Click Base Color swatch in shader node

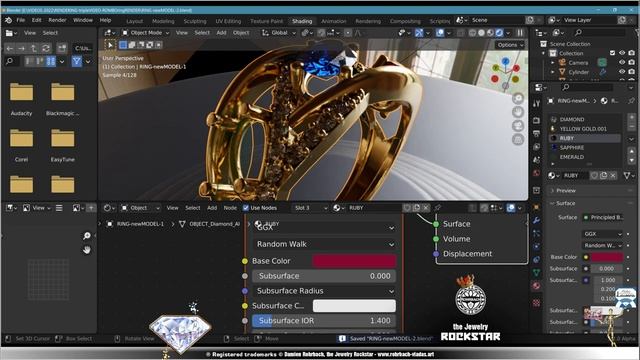point(354,261)
